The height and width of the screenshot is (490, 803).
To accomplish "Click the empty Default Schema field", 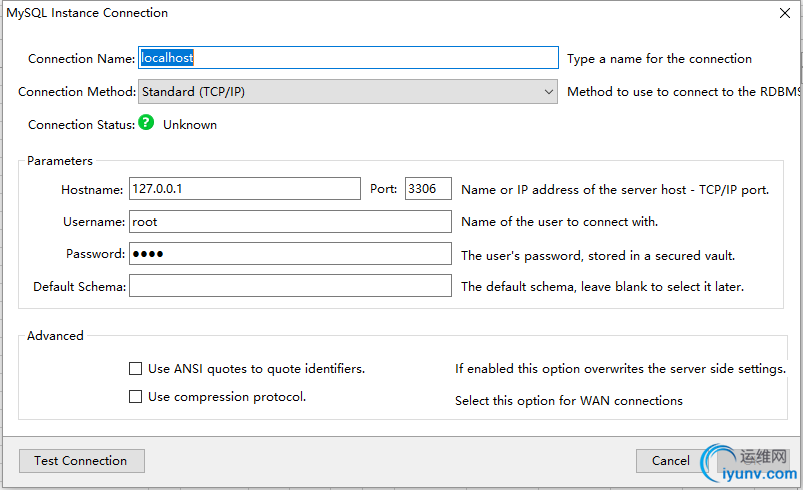I will 290,286.
